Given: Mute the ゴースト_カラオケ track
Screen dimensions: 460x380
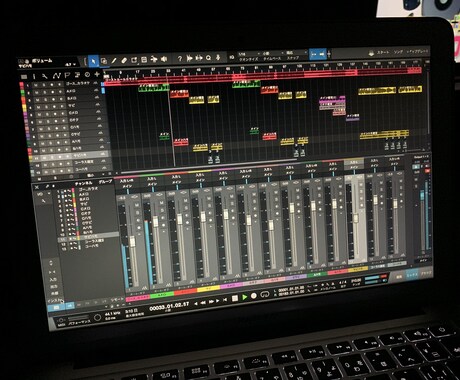Looking at the screenshot, I should (x=37, y=85).
